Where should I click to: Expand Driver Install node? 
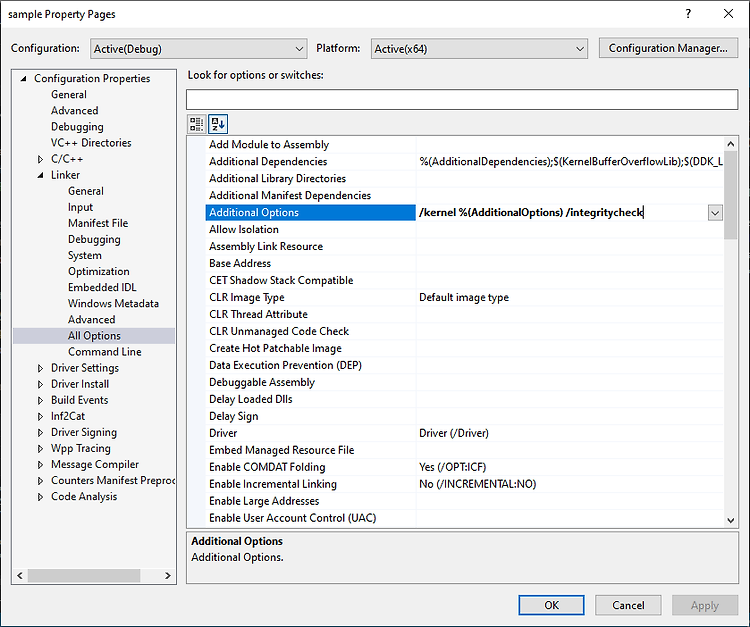pos(40,384)
